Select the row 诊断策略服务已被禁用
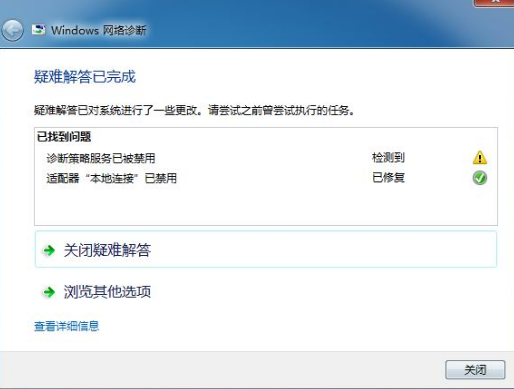 point(266,158)
